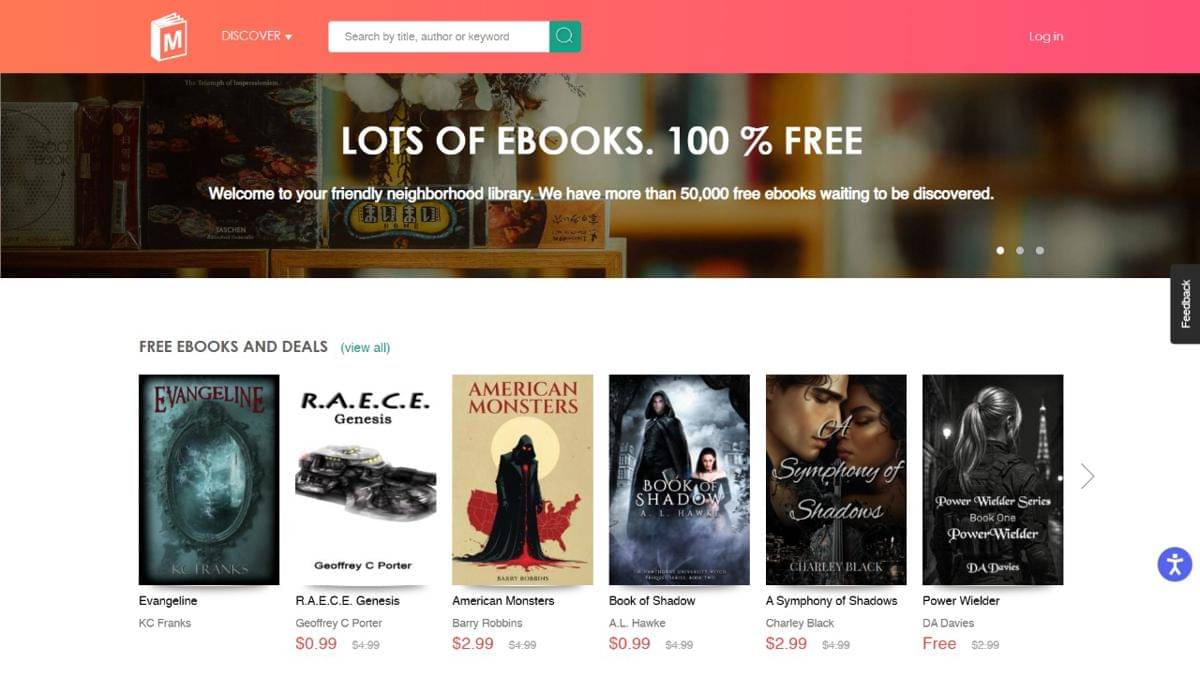The image size is (1200, 676).
Task: Open the Power Wielder book cover
Action: coord(993,480)
